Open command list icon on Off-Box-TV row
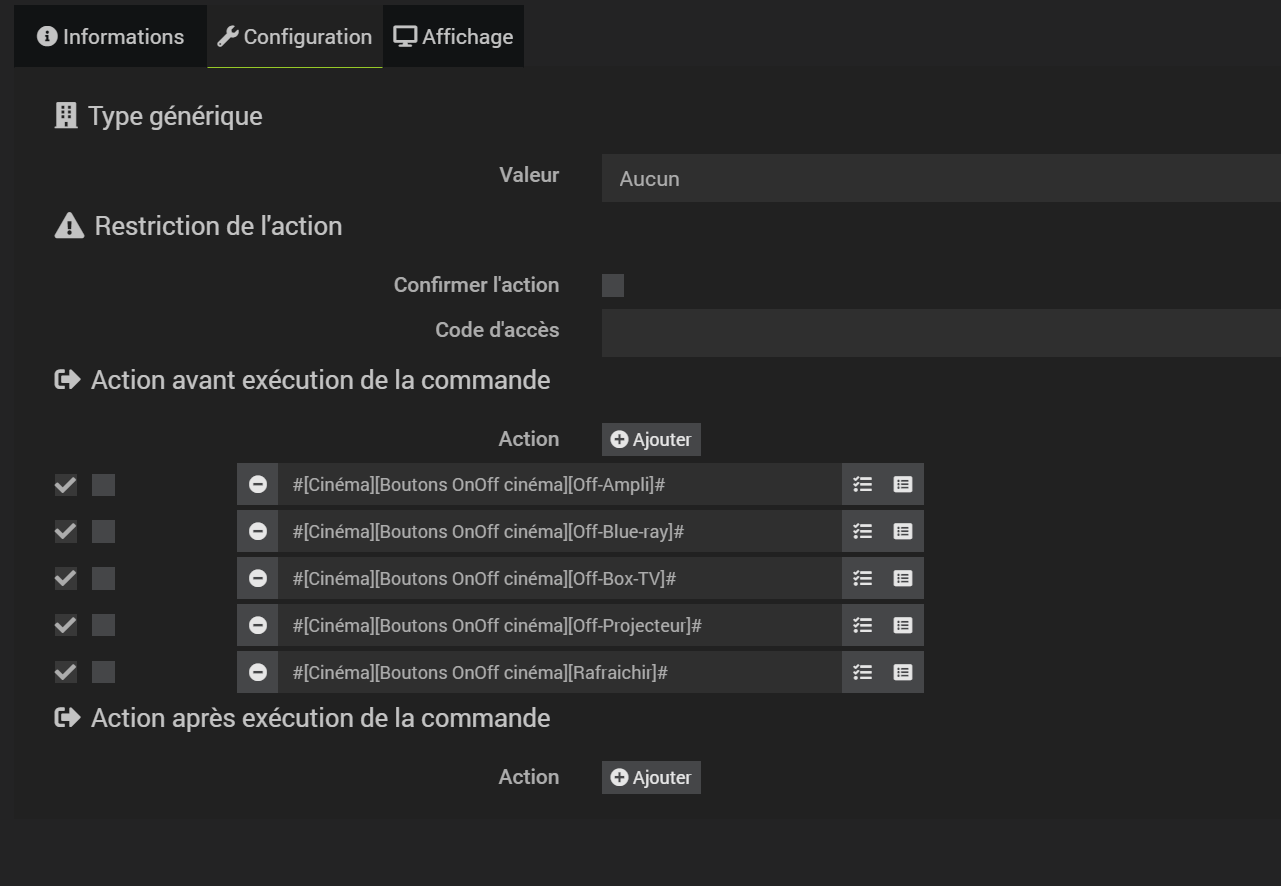Viewport: 1281px width, 886px height. coord(862,578)
